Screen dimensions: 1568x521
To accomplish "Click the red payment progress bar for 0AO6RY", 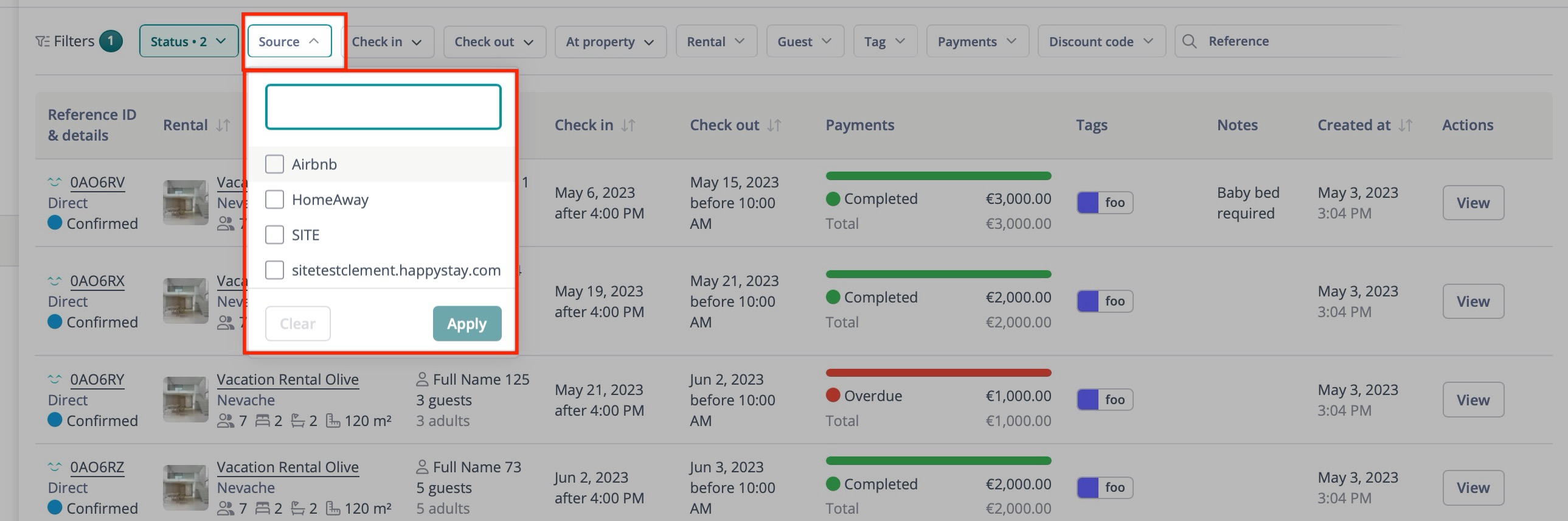I will click(938, 372).
